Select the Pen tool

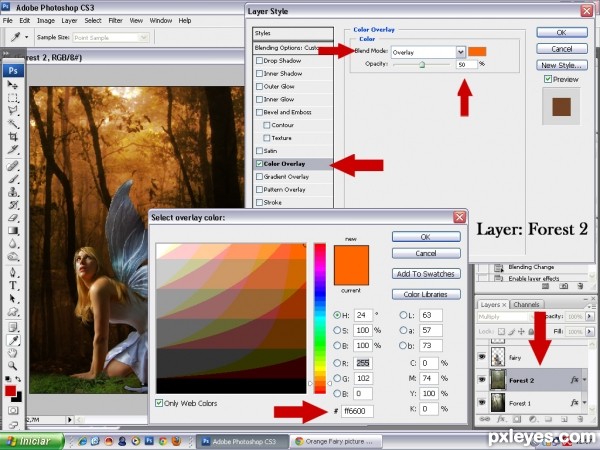[13, 272]
